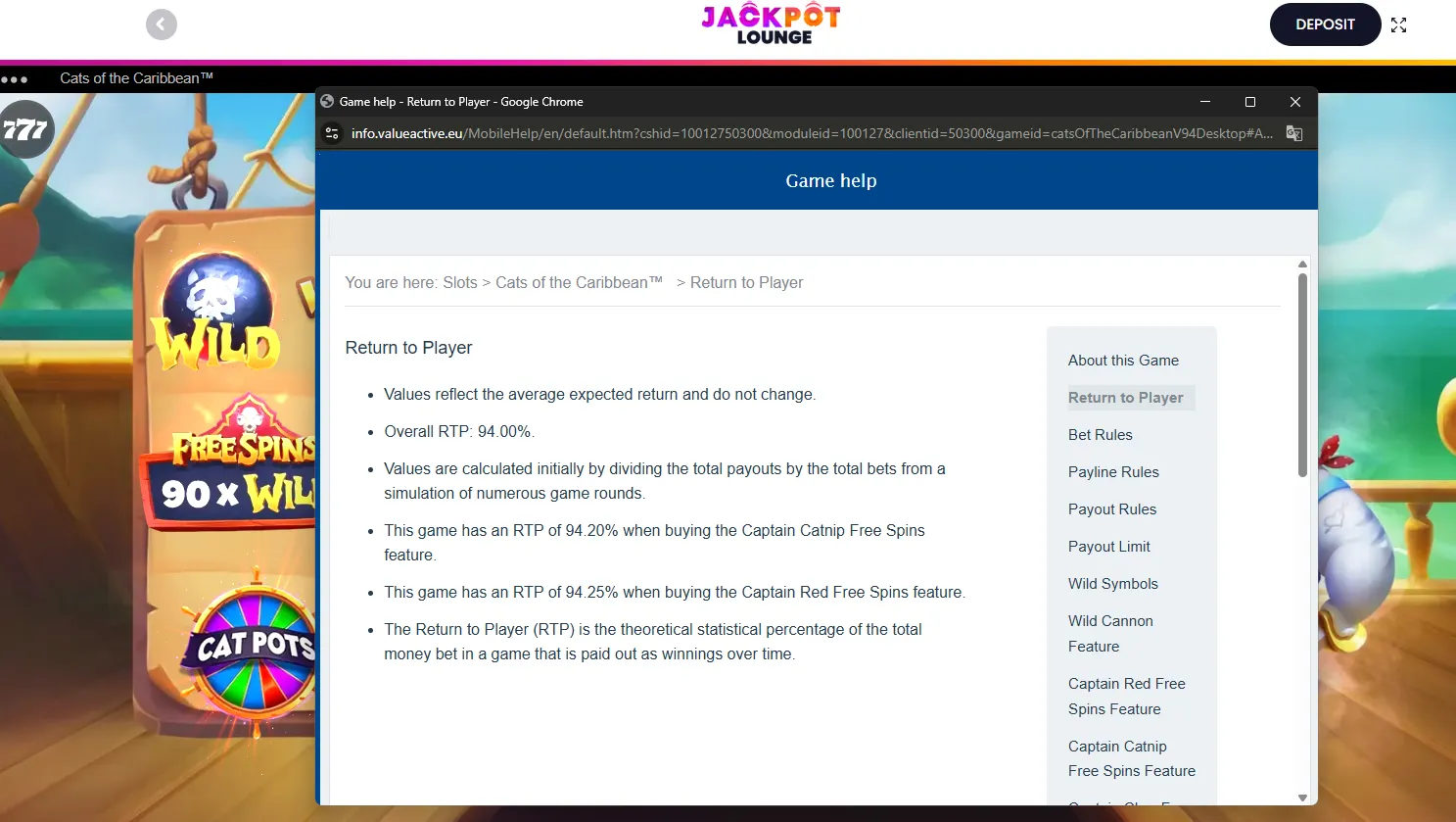This screenshot has width=1456, height=822.
Task: Open Captain Catnip Free Spins Feature section
Action: [x=1132, y=758]
